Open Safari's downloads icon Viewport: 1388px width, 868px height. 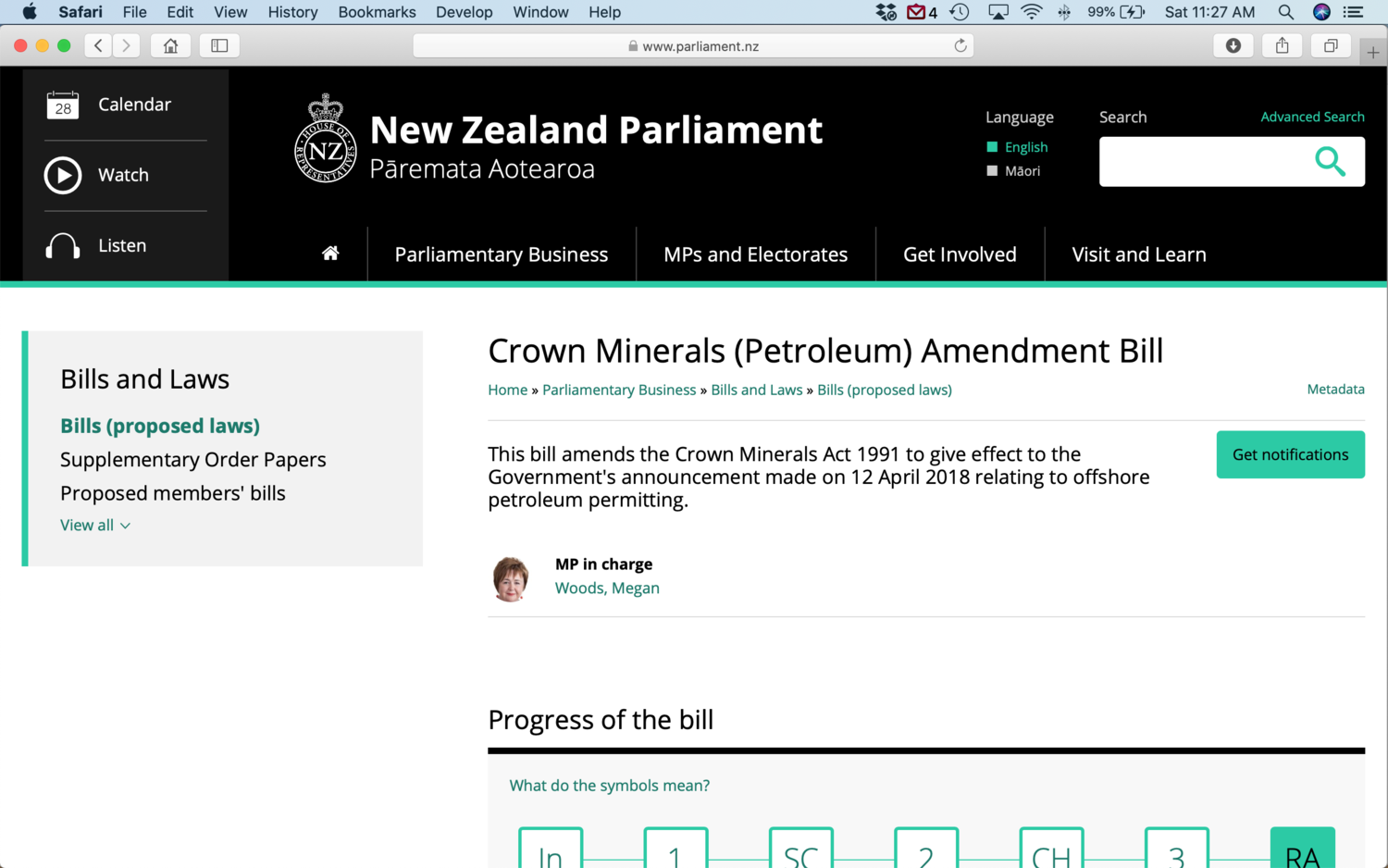1233,45
